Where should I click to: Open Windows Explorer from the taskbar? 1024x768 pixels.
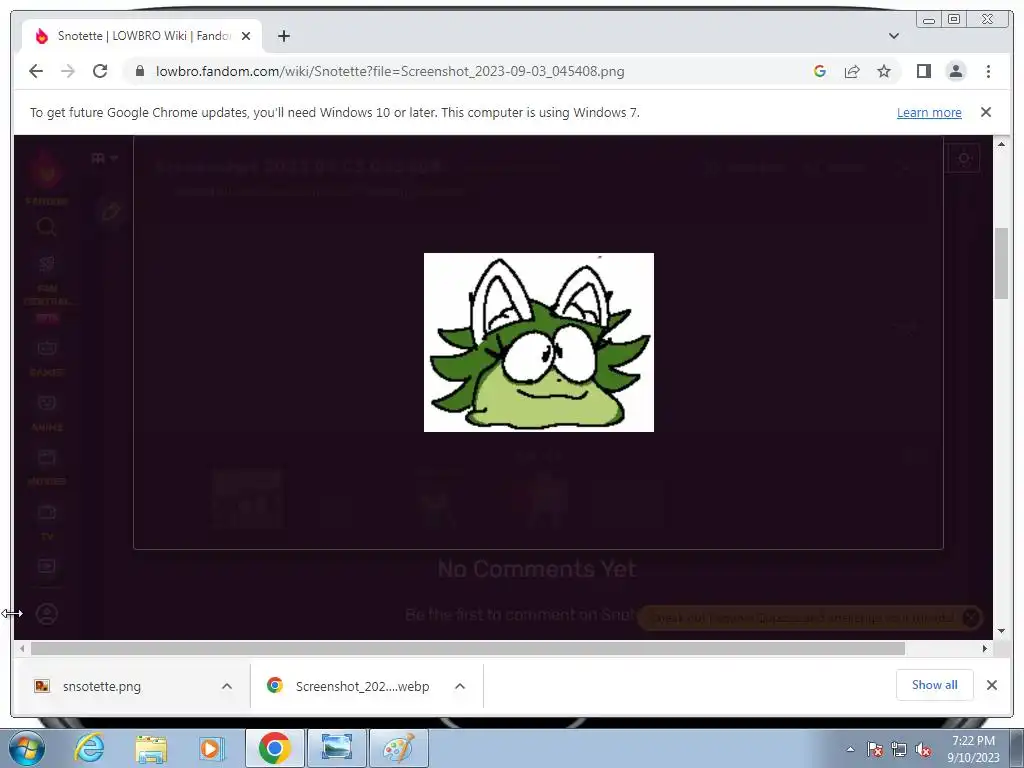click(151, 748)
